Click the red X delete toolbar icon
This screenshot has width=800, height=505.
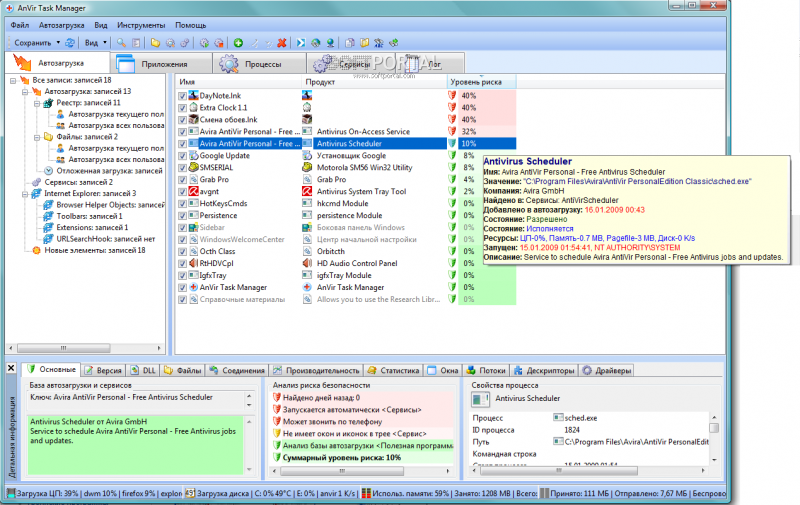(x=282, y=43)
